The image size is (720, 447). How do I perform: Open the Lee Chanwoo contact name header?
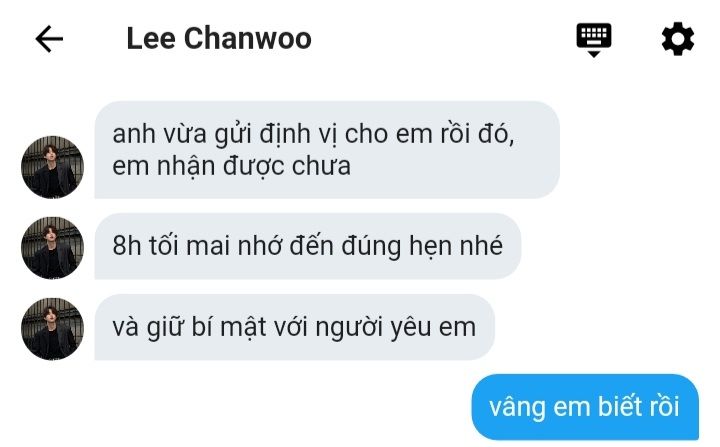click(x=219, y=39)
